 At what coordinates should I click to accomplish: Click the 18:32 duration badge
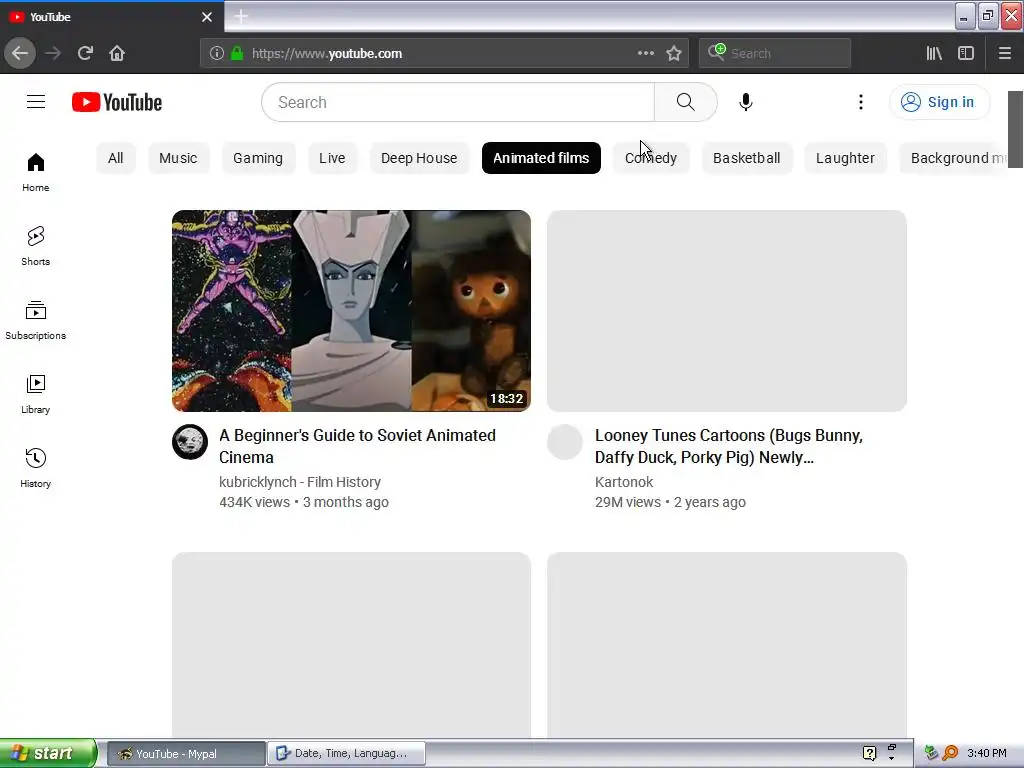click(x=507, y=398)
